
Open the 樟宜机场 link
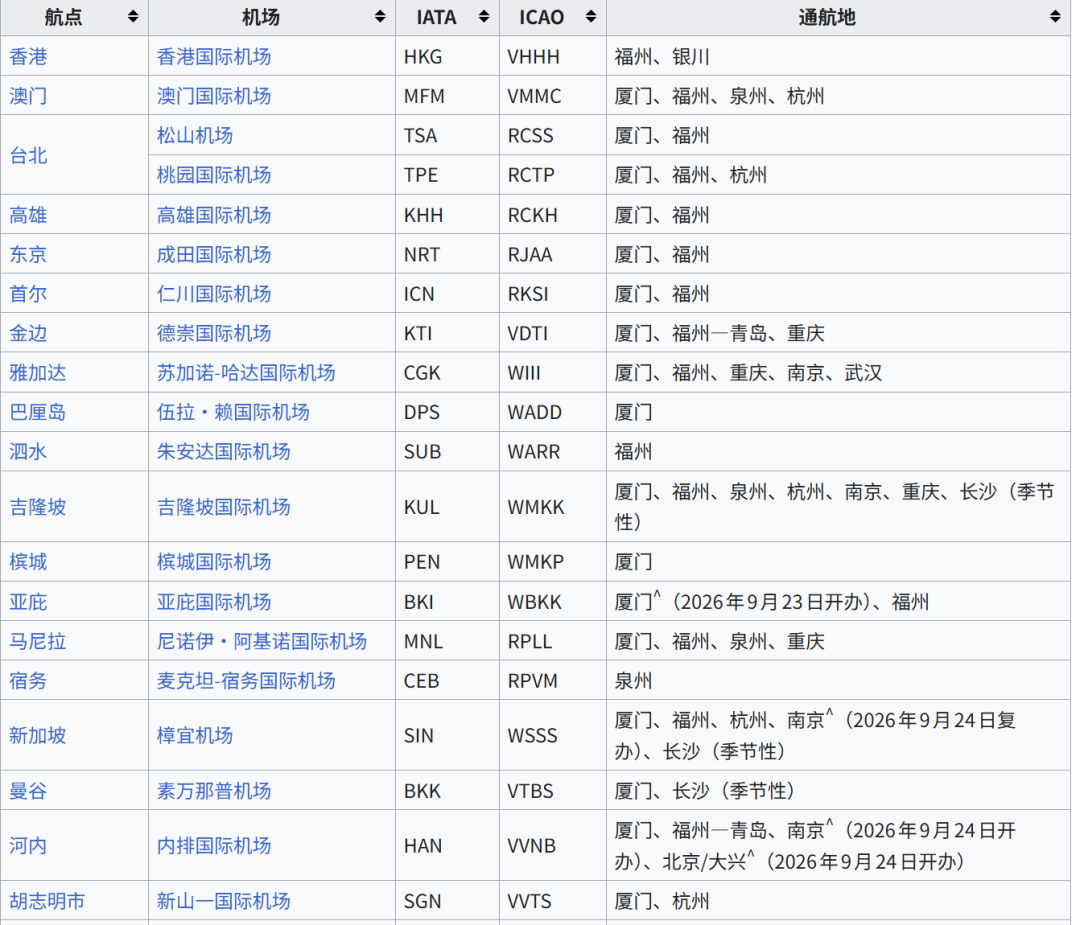(194, 736)
